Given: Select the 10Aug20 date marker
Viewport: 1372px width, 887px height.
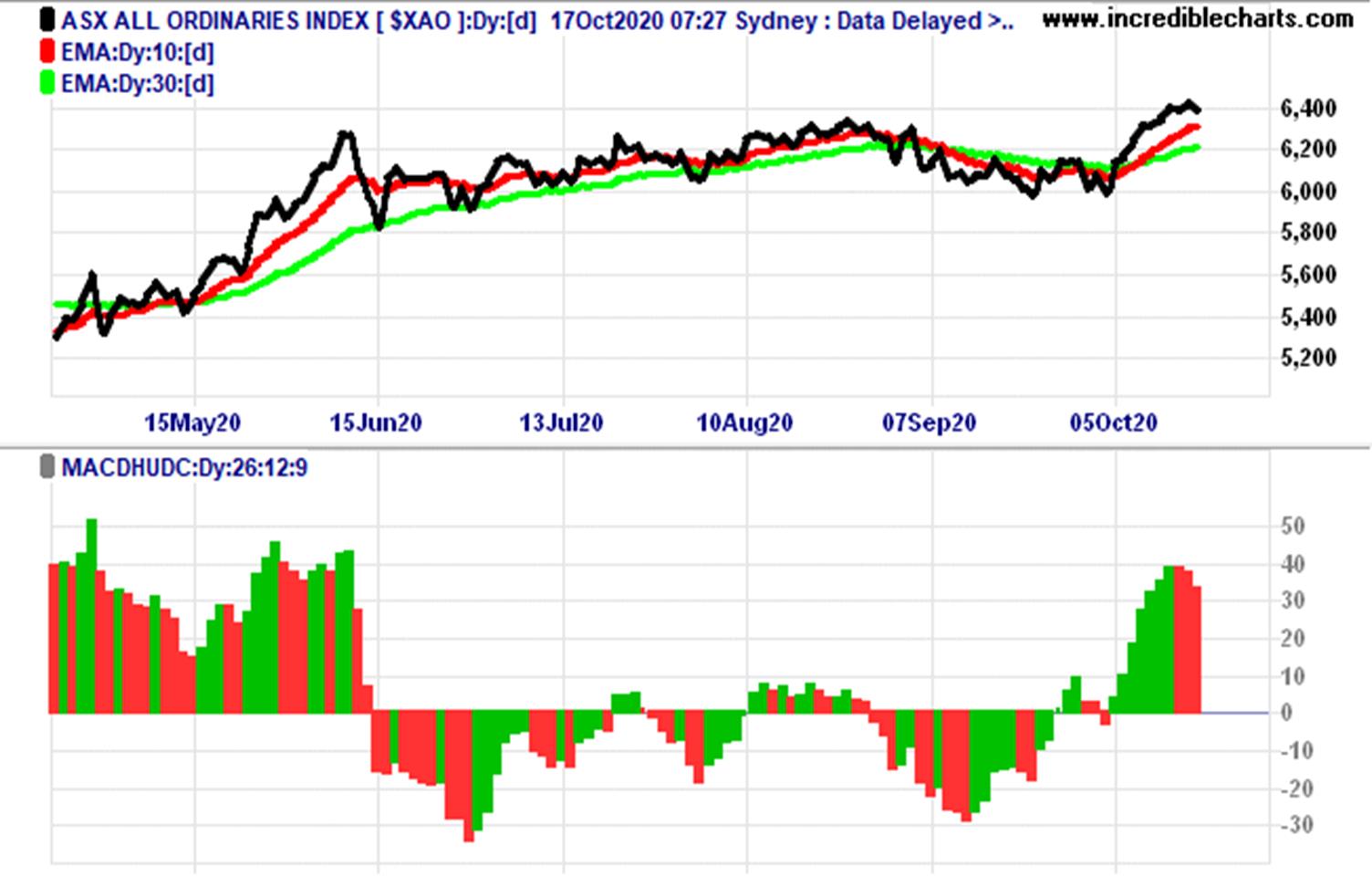Looking at the screenshot, I should [744, 423].
